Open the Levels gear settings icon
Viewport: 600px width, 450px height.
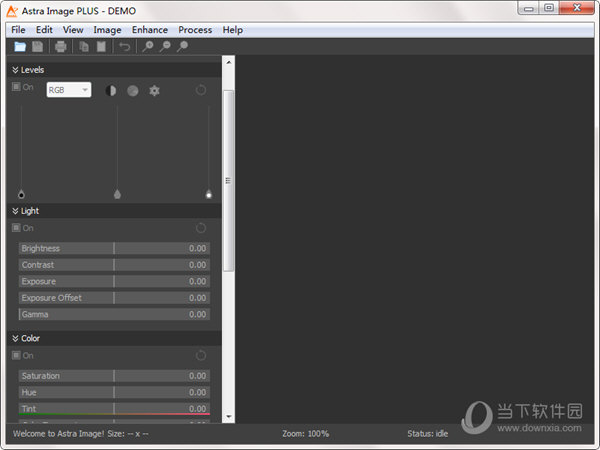154,91
